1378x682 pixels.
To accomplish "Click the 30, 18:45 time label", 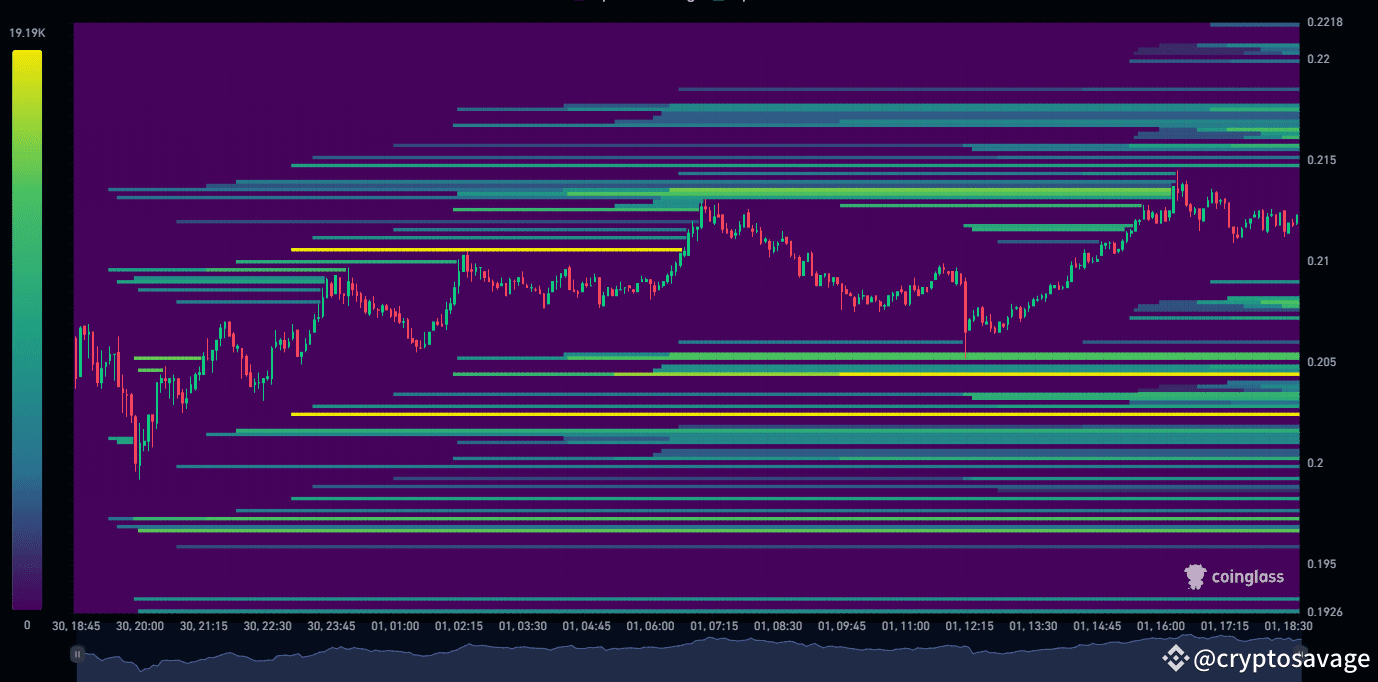I will (x=76, y=626).
